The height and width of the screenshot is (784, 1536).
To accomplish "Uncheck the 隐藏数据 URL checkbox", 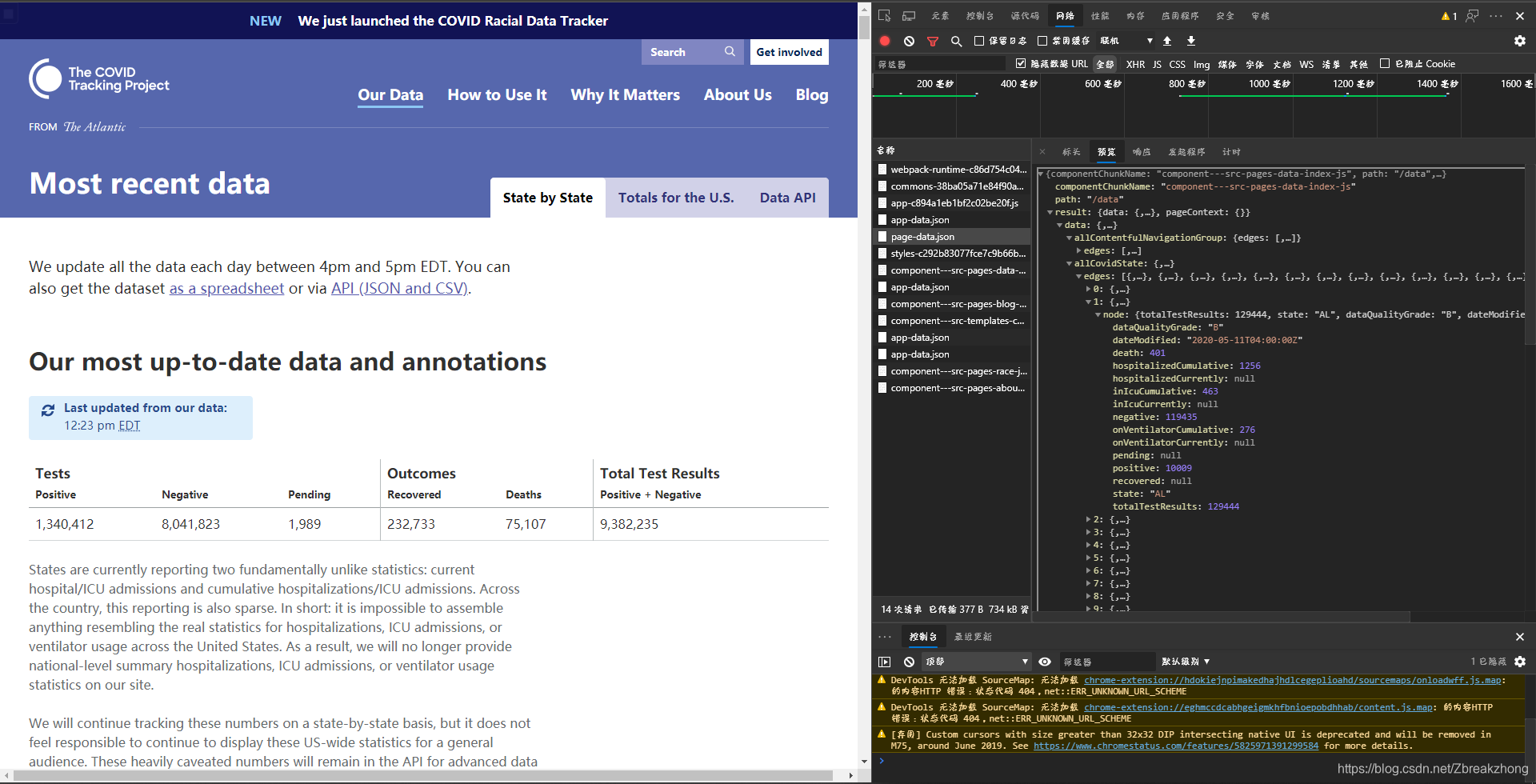I will [1021, 63].
